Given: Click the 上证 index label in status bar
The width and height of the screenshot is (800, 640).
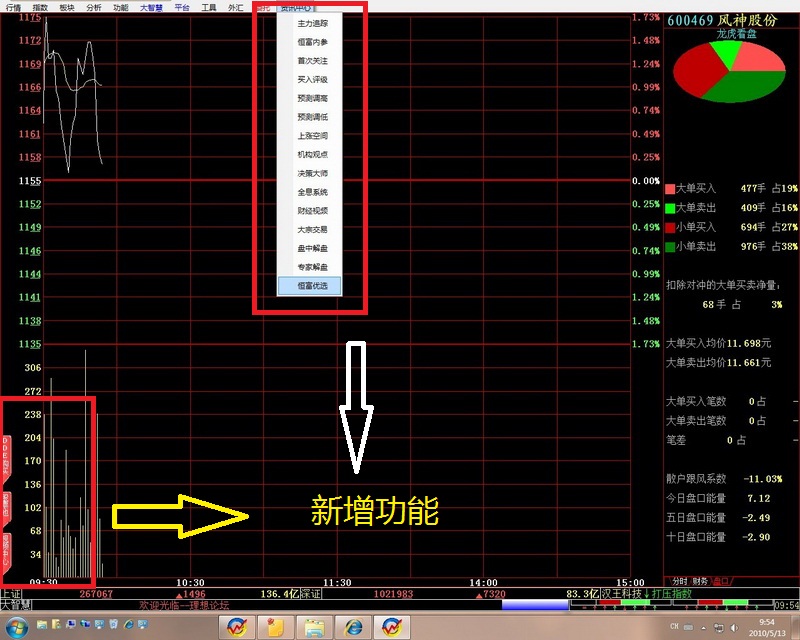Looking at the screenshot, I should click(10, 594).
